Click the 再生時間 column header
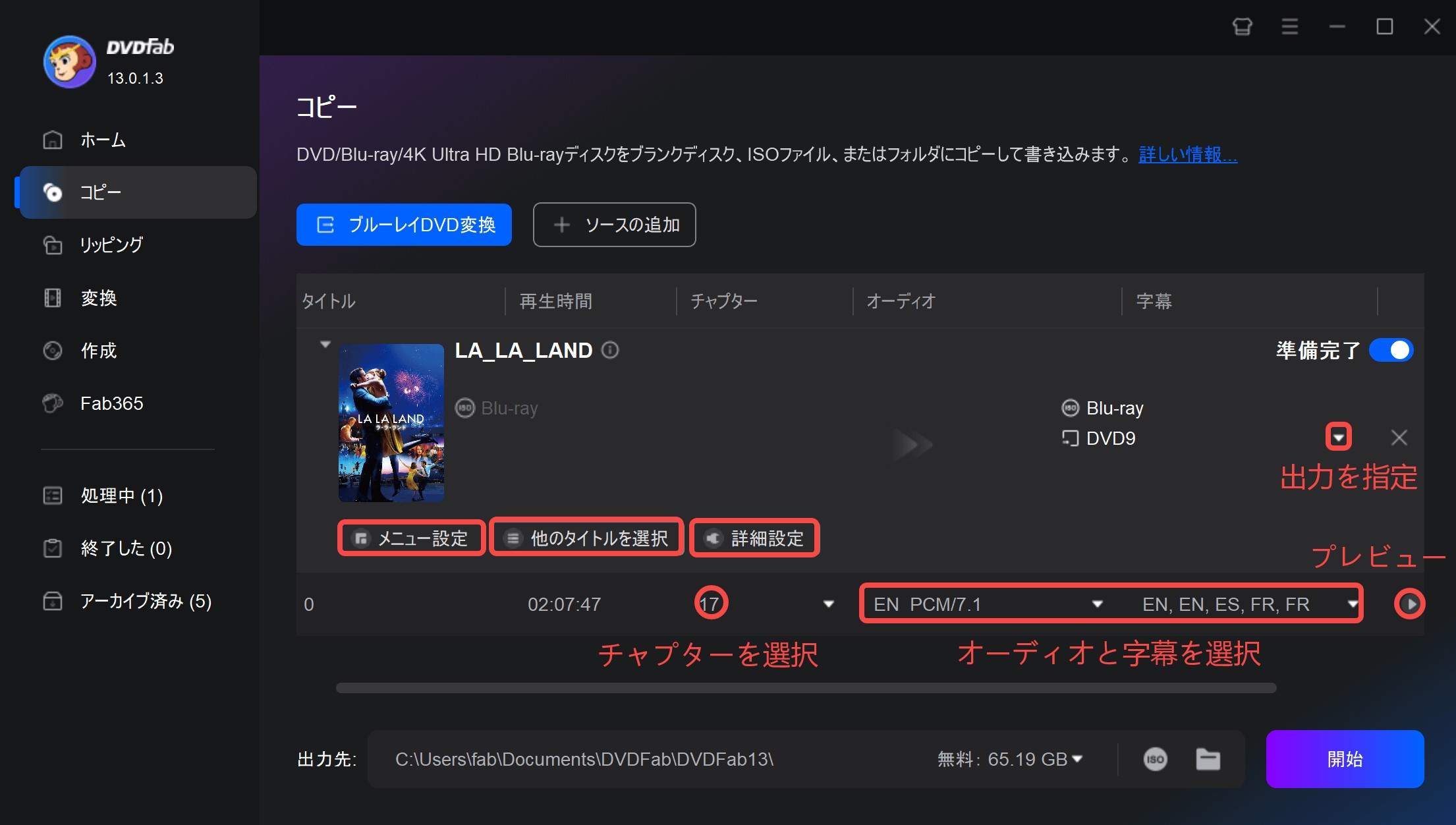Screen dimensions: 1456x825 click(555, 301)
